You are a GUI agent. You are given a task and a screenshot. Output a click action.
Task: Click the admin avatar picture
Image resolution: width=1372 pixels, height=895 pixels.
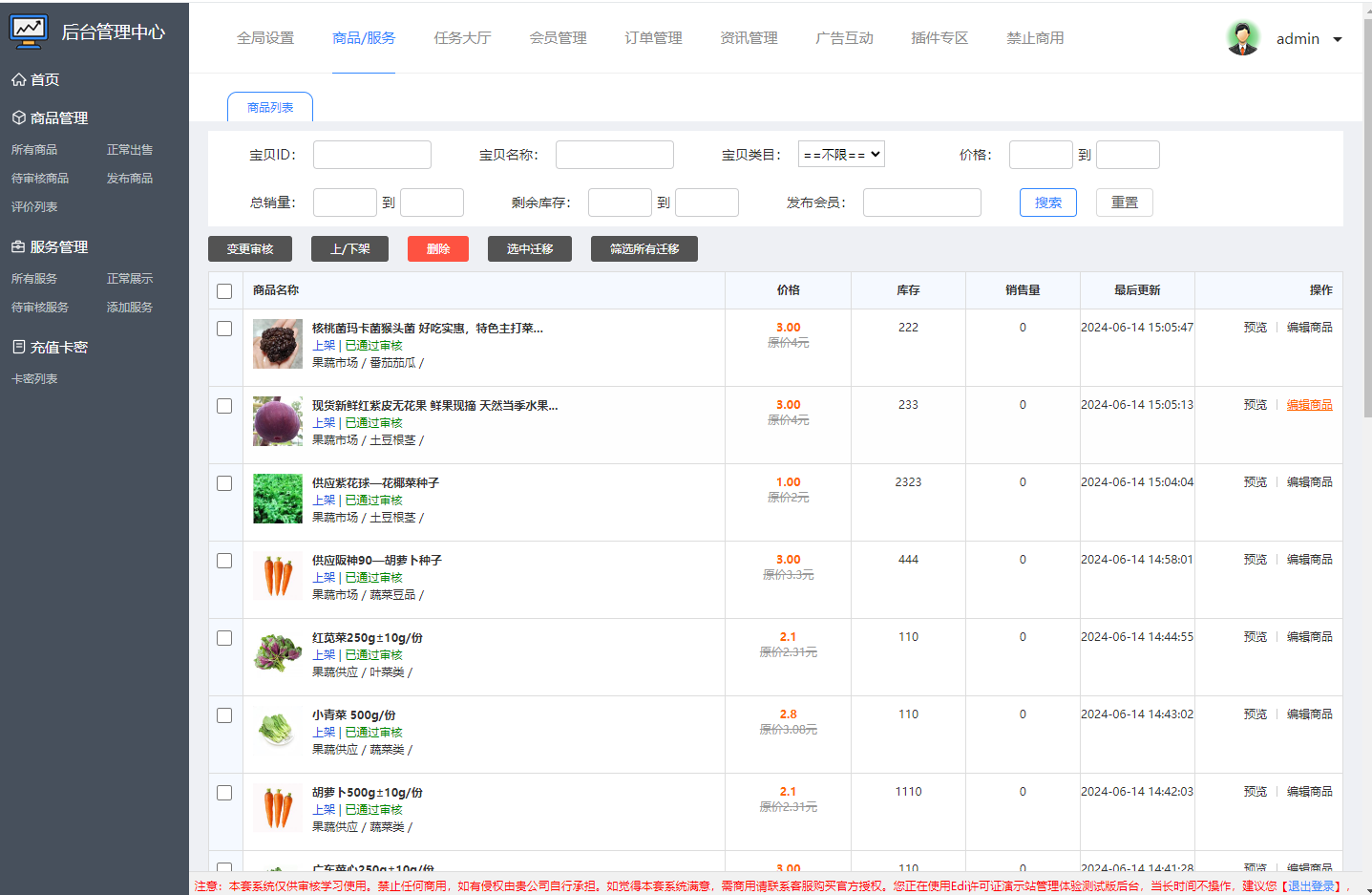[1243, 38]
